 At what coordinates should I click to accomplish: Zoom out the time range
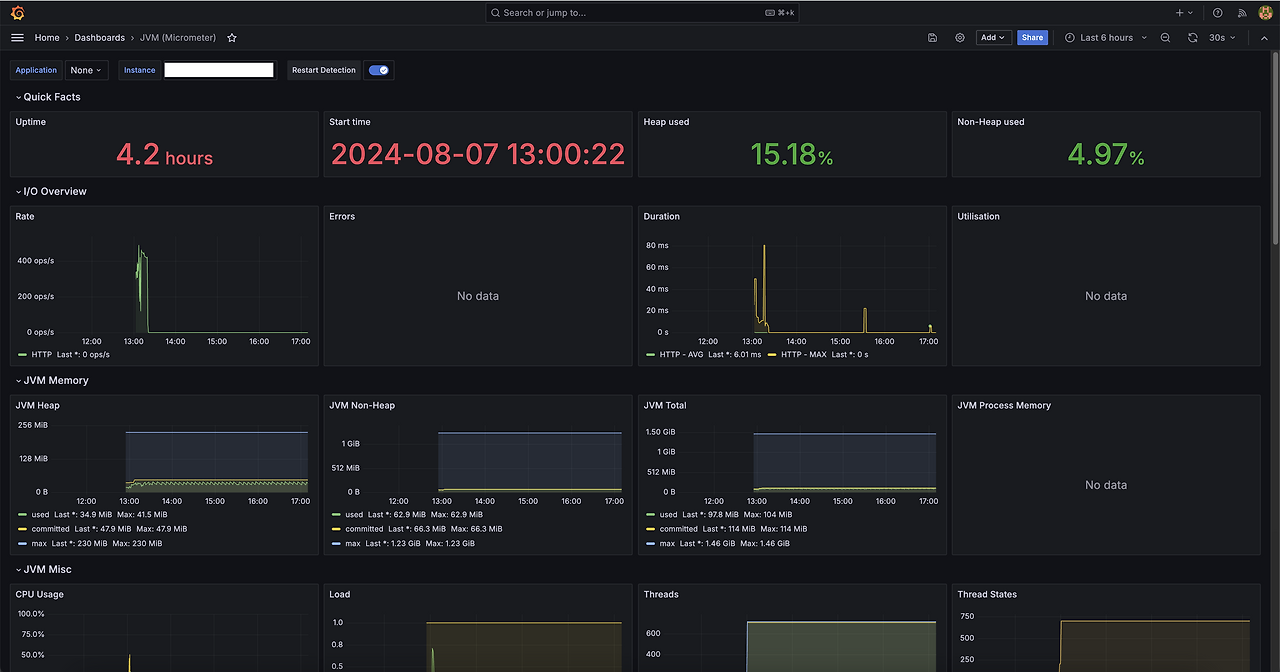pos(1165,37)
